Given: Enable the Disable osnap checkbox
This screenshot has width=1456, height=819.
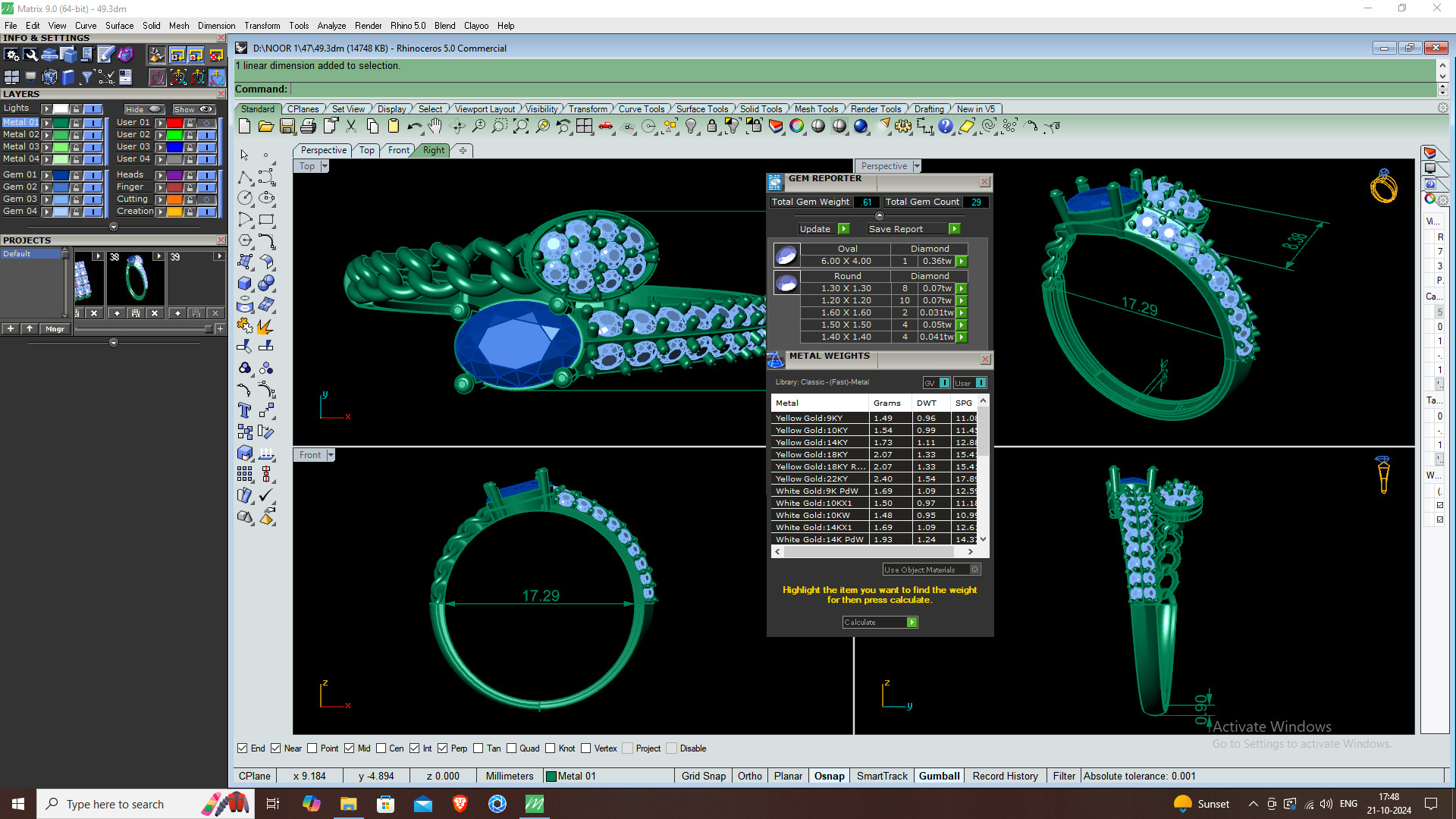Looking at the screenshot, I should pos(672,748).
